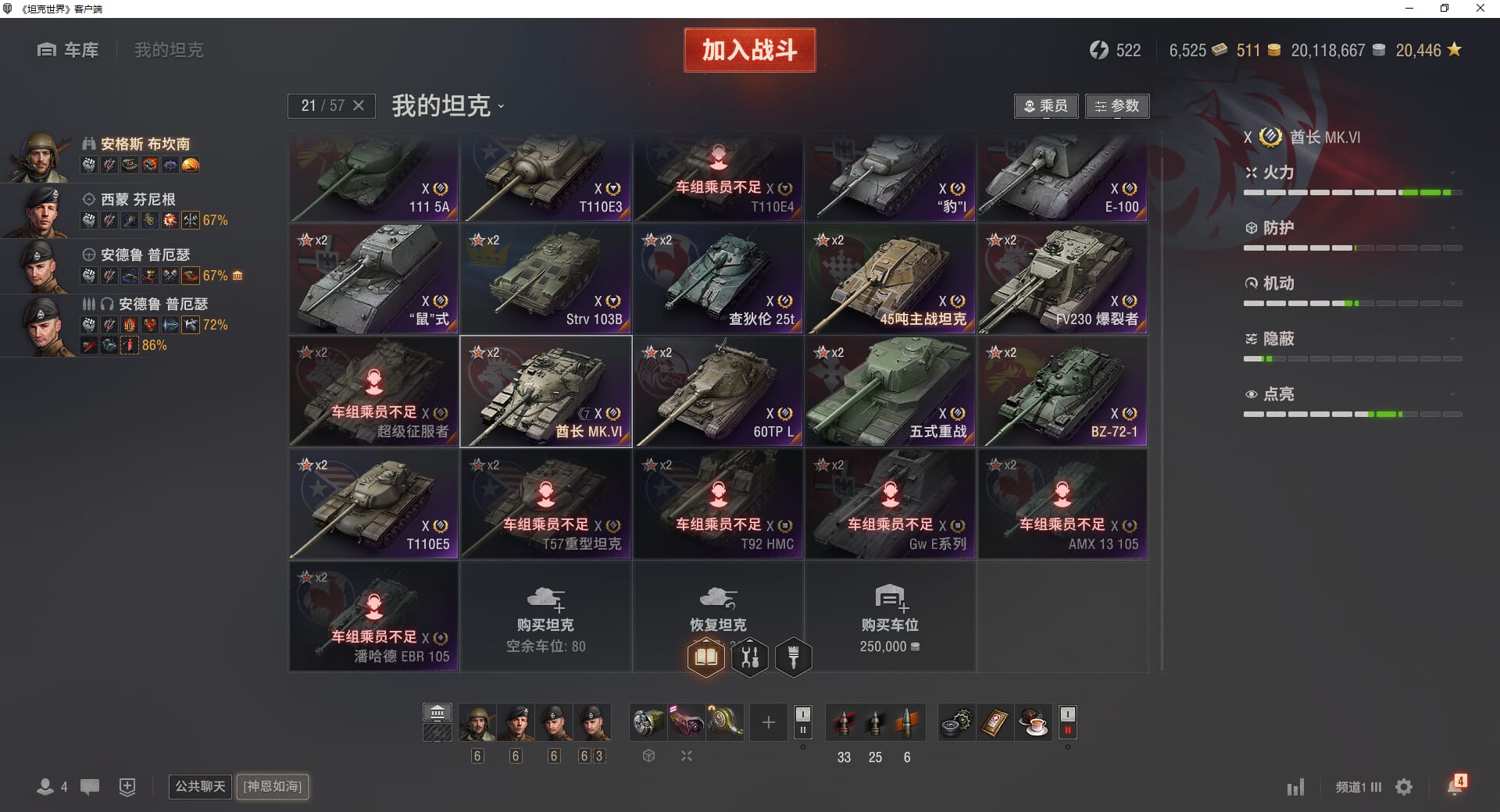This screenshot has width=1500, height=812.
Task: Open the paint brush customization icon
Action: 793,657
